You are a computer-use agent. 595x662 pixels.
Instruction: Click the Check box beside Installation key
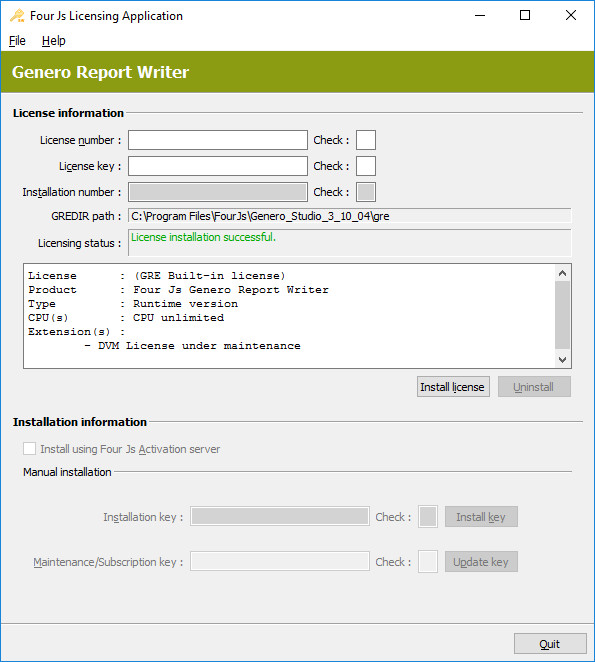[x=428, y=517]
